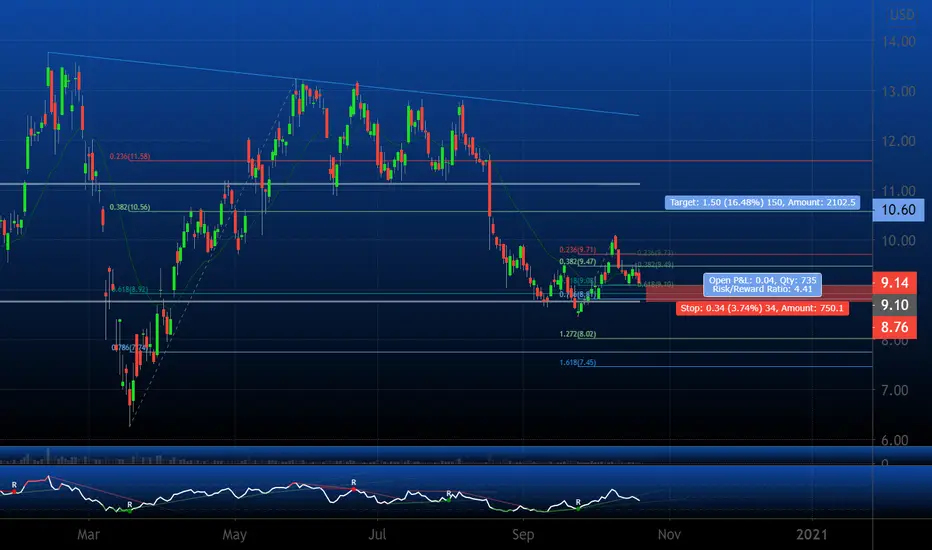Click the R marker above Sep in indicator pane
This screenshot has height=550, width=932.
(578, 502)
